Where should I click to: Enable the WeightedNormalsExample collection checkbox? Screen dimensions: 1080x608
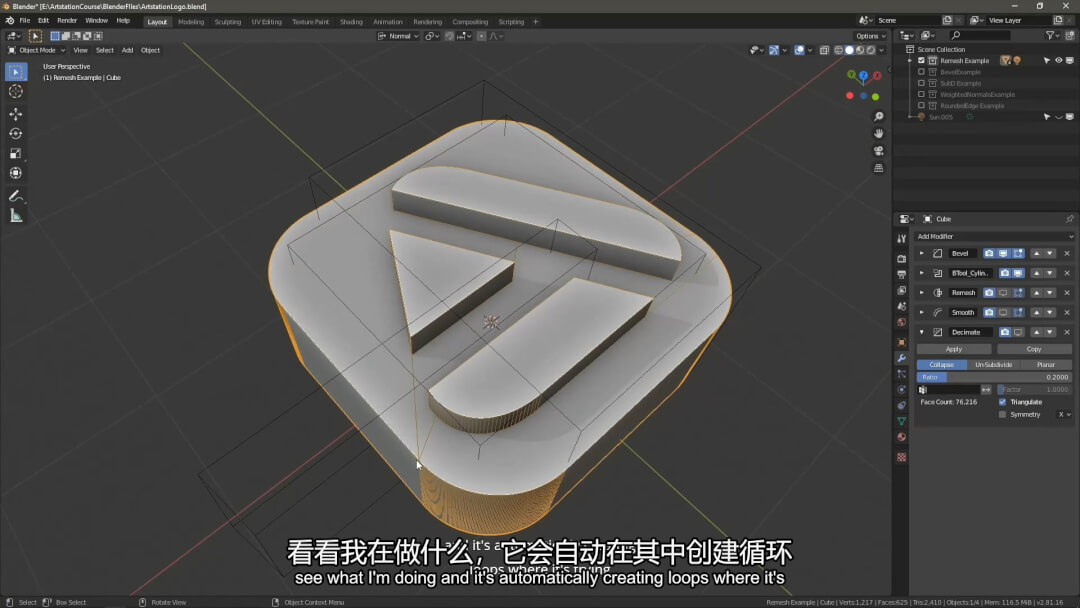coord(922,94)
